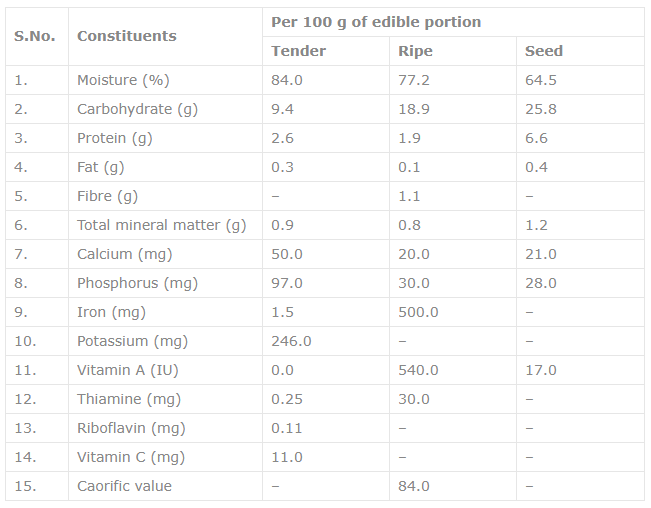Select the Protein (g) row label
Image resolution: width=651 pixels, height=508 pixels.
click(x=115, y=138)
